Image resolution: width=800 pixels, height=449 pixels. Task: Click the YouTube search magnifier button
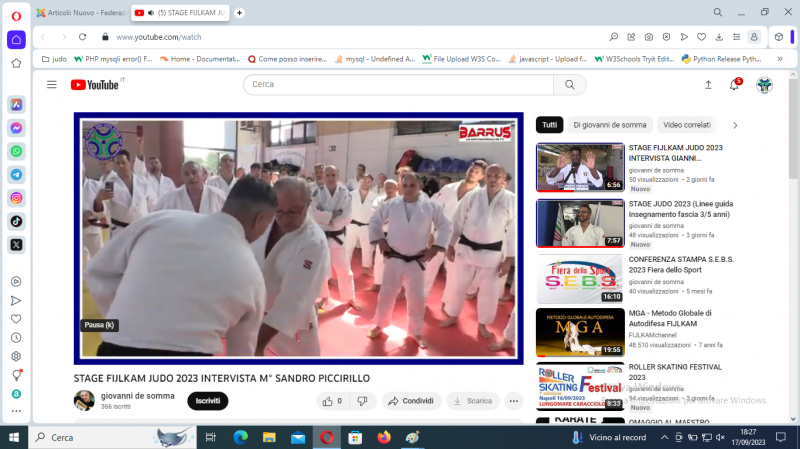pyautogui.click(x=570, y=85)
